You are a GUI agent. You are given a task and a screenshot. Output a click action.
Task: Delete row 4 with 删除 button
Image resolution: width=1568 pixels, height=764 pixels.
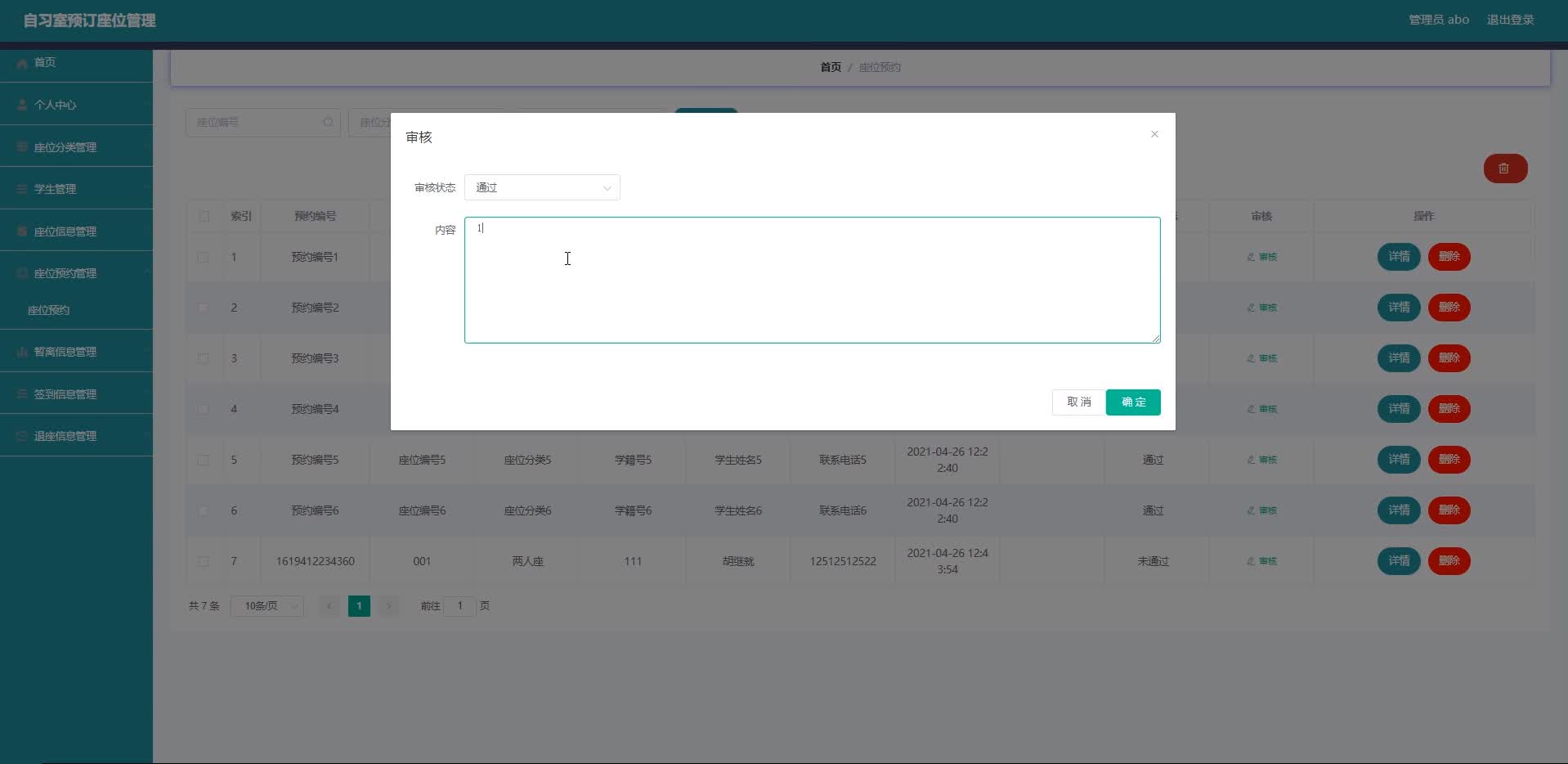(1449, 409)
